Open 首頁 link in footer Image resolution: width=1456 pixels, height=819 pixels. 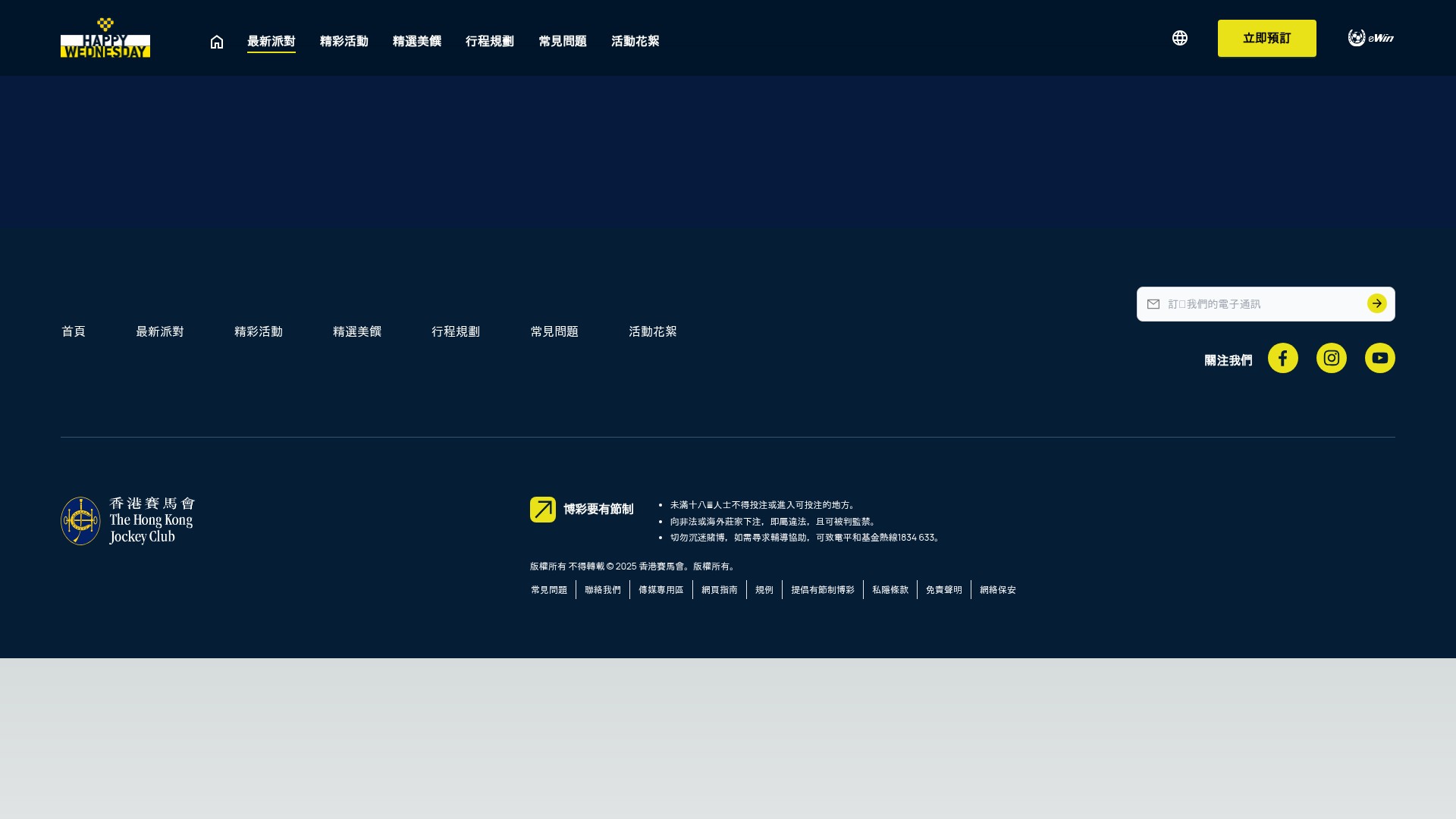click(74, 331)
